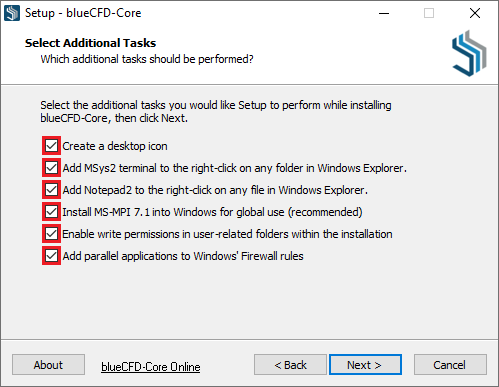The image size is (499, 387).
Task: Minimize the Setup window
Action: point(384,13)
